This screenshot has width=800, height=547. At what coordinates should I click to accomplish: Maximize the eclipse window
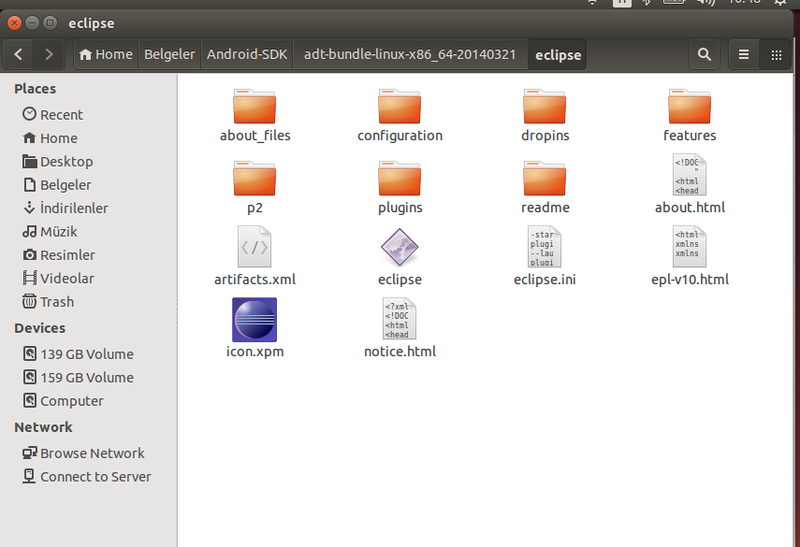49,23
